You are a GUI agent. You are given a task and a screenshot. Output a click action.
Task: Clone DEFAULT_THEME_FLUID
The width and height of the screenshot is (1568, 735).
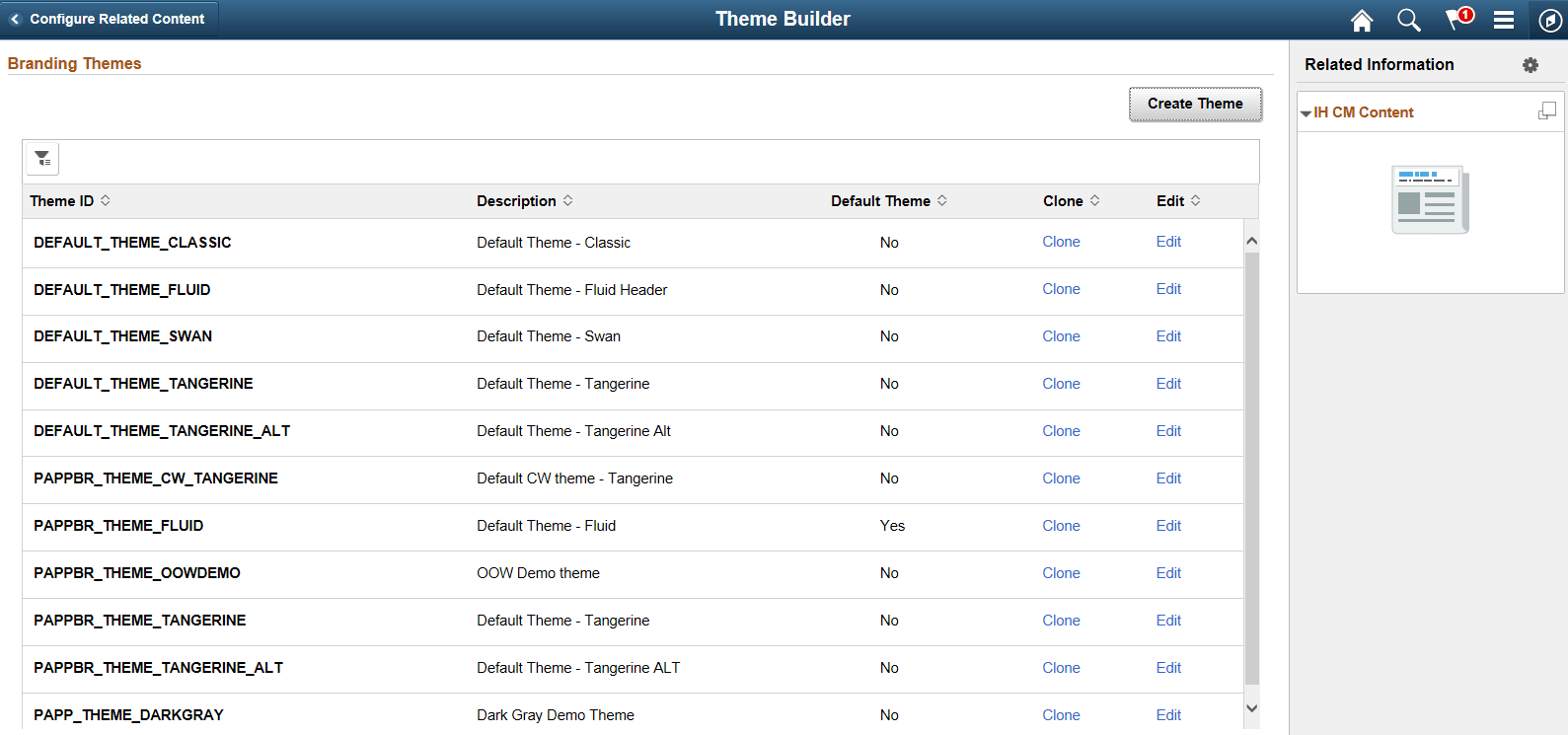(1061, 289)
